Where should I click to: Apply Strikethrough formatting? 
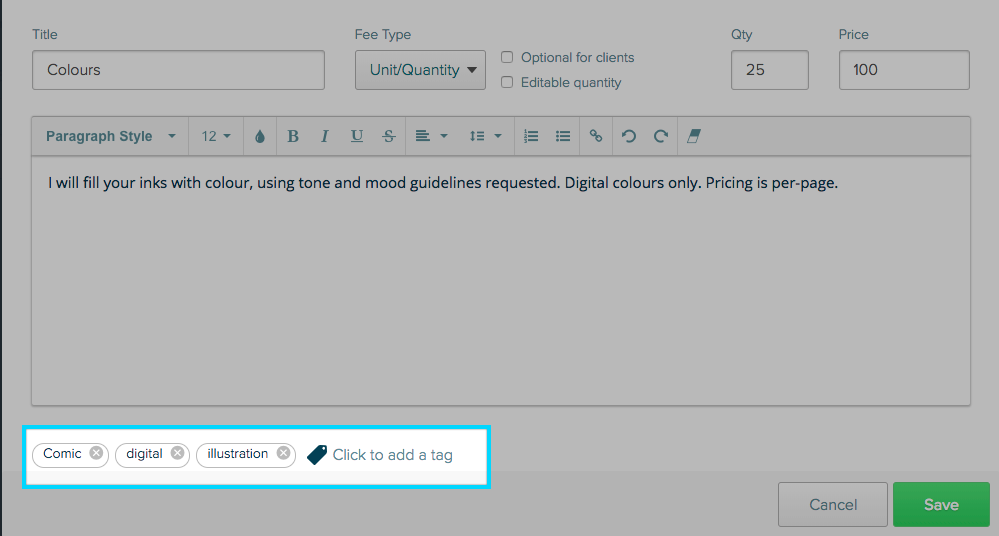(389, 136)
